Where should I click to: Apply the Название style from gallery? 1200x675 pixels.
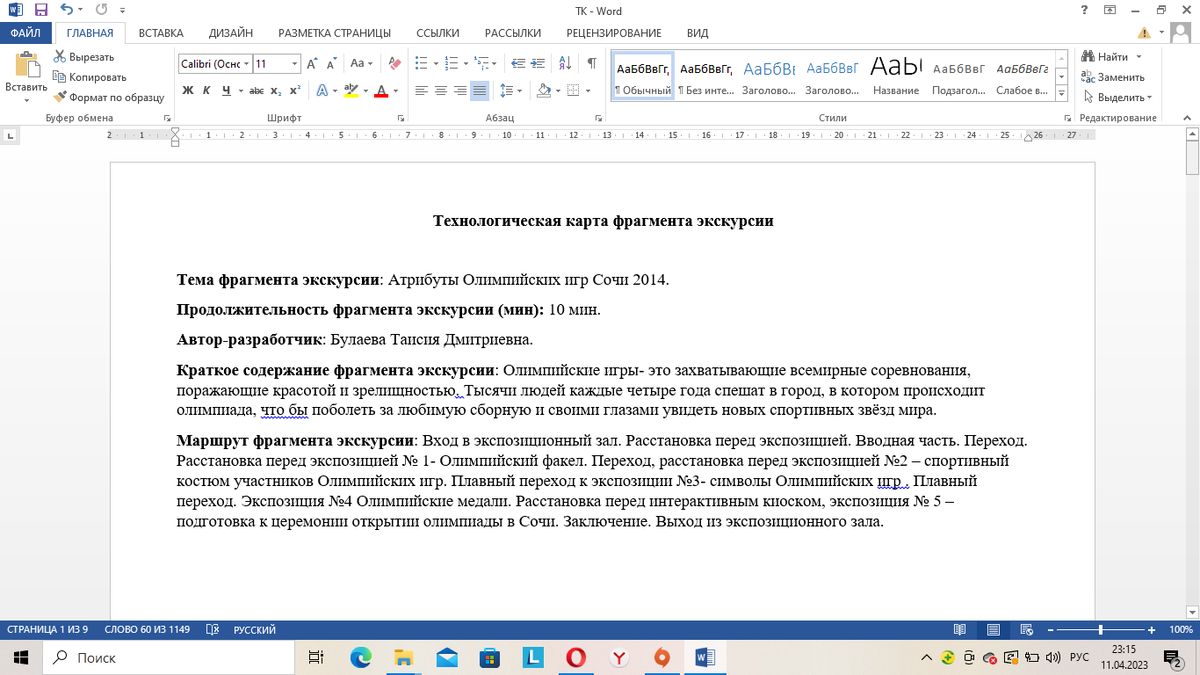pyautogui.click(x=895, y=77)
